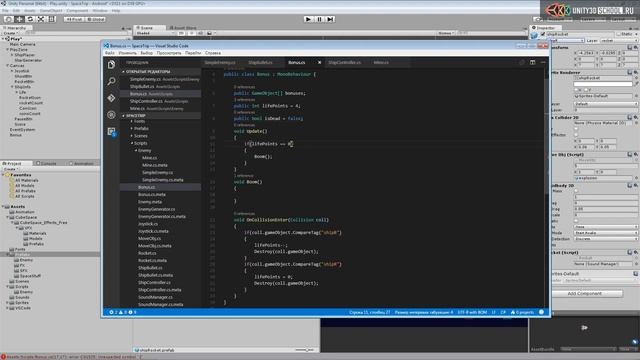Open Sleeping Mode Start Awake dropdown

606,233
